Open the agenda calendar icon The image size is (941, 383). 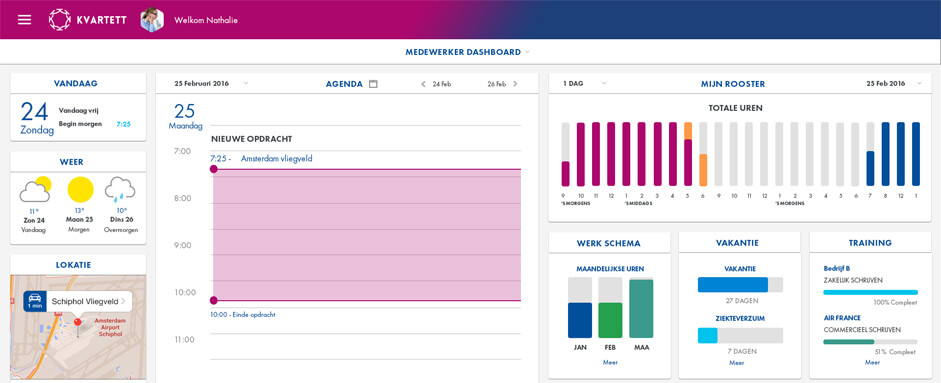pos(373,84)
